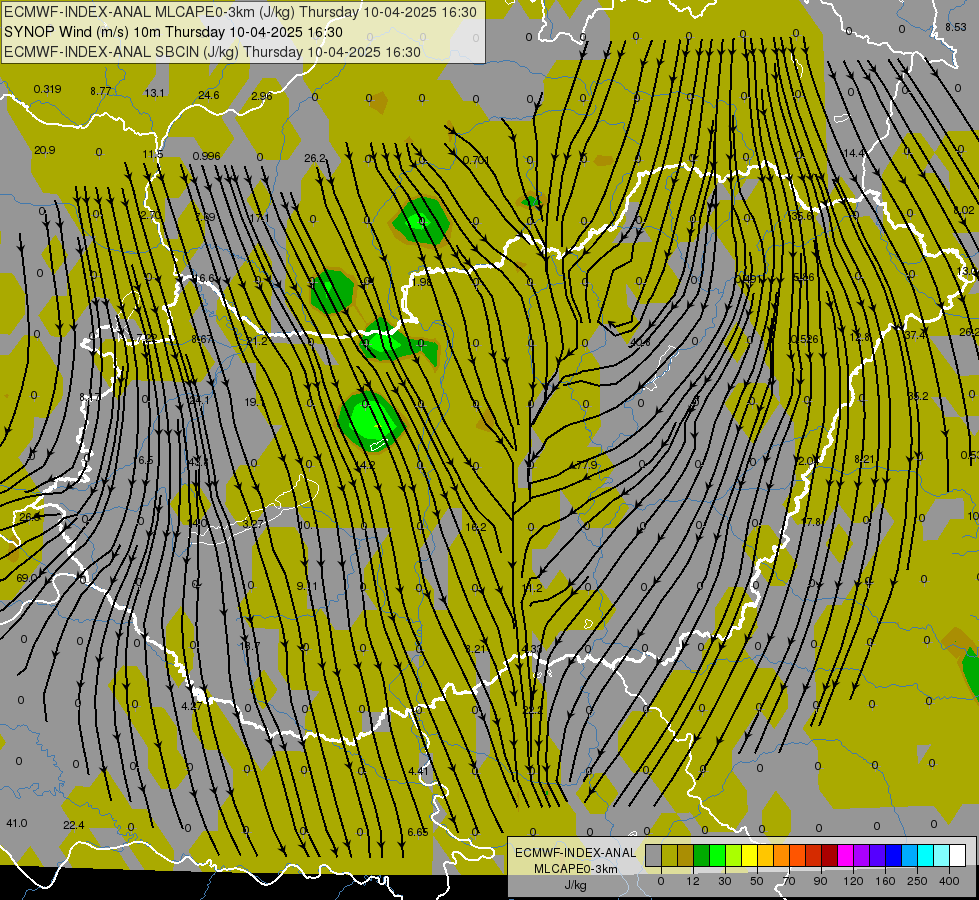Click the first map title line 'ECMWF-INDEX-ANAL MLCAPE0-3km (J/kg)'
Image resolution: width=979 pixels, height=900 pixels.
coord(150,12)
